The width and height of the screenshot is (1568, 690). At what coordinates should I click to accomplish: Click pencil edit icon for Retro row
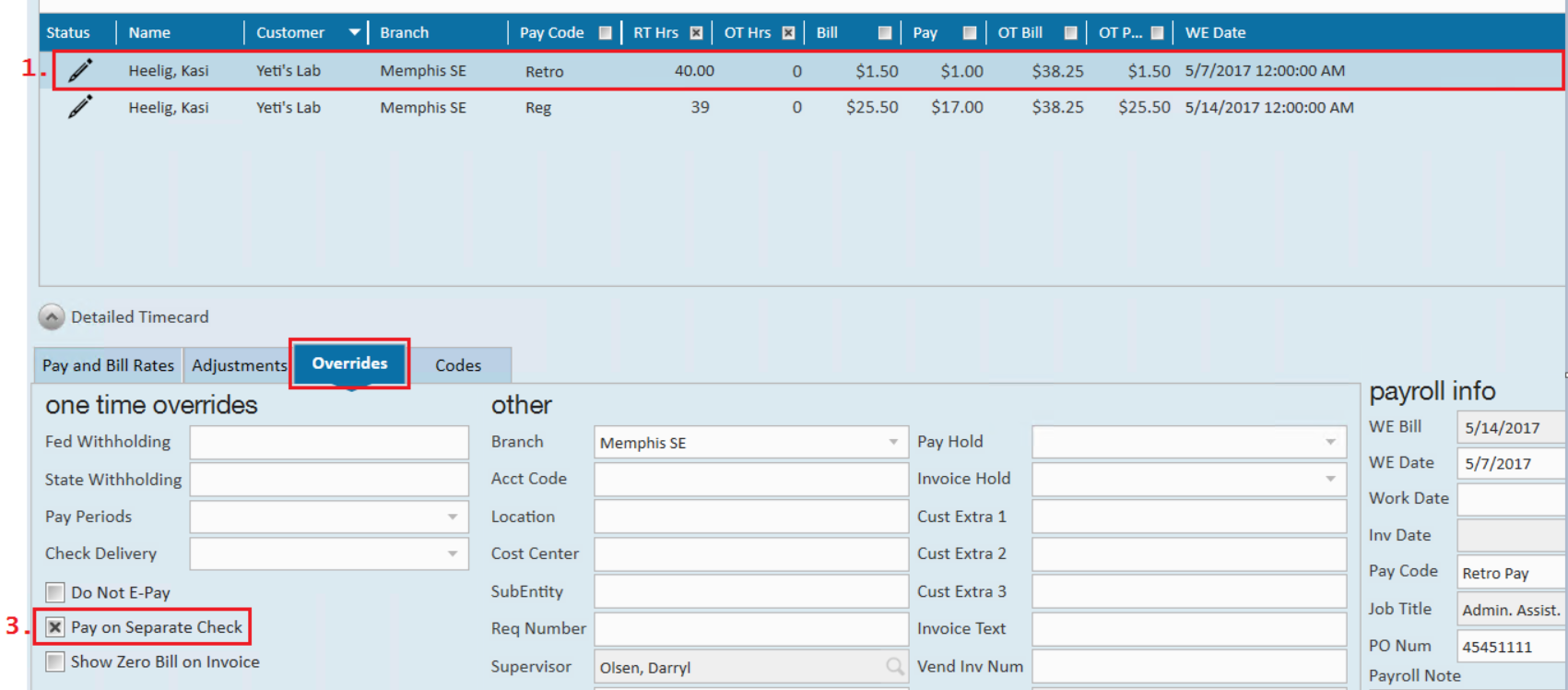pos(80,70)
